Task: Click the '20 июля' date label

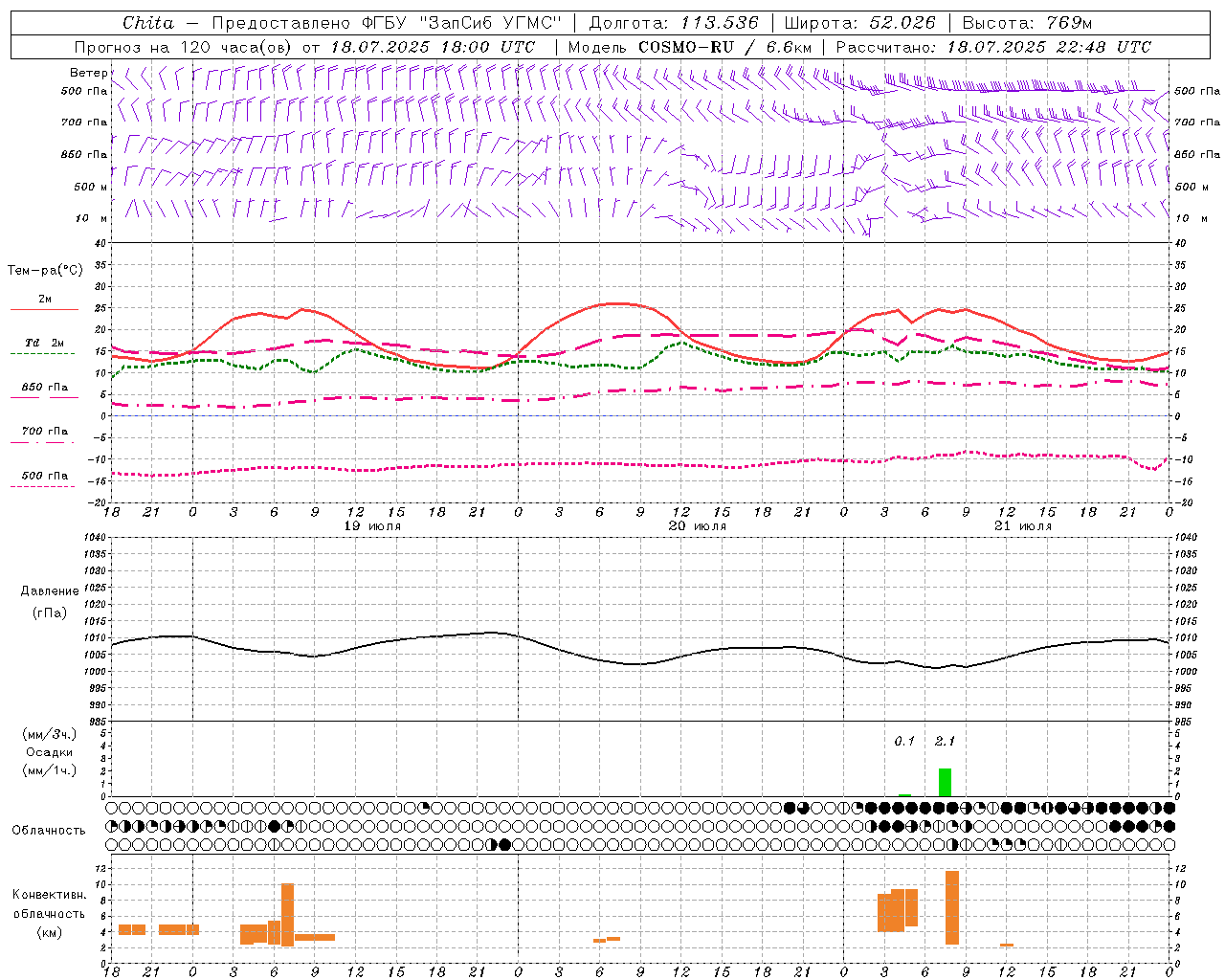Action: (698, 526)
